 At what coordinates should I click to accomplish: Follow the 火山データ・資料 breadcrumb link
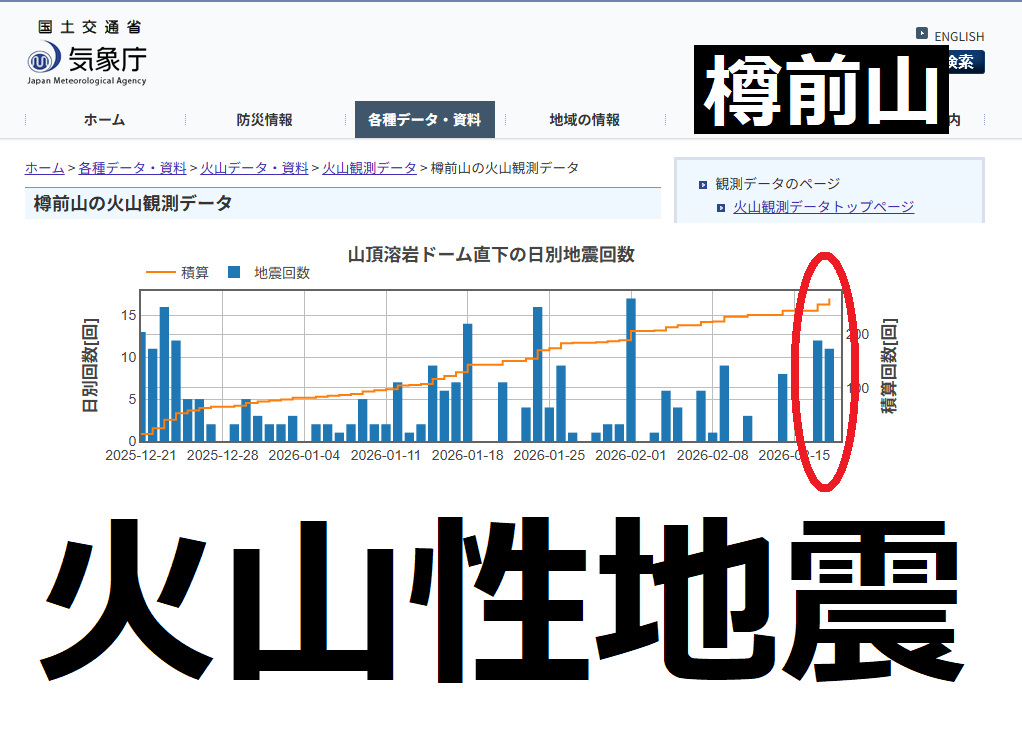(x=254, y=168)
